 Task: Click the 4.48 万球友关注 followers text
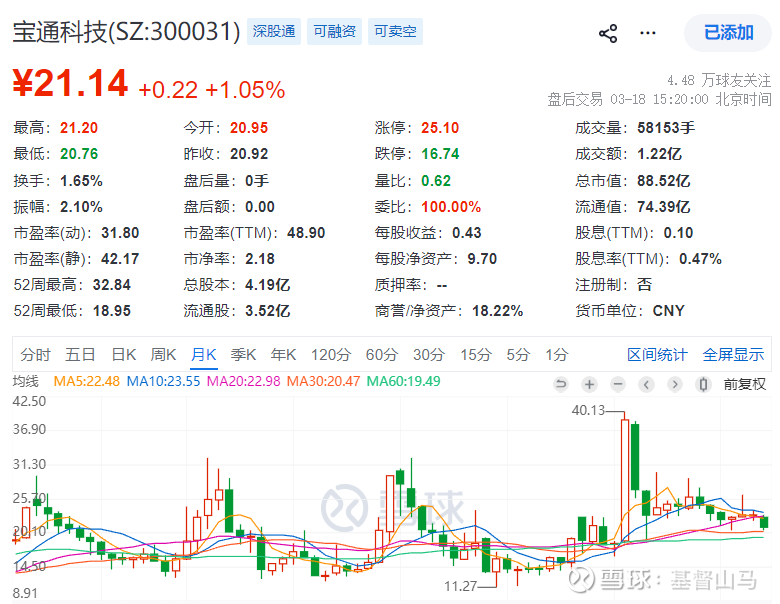point(719,80)
